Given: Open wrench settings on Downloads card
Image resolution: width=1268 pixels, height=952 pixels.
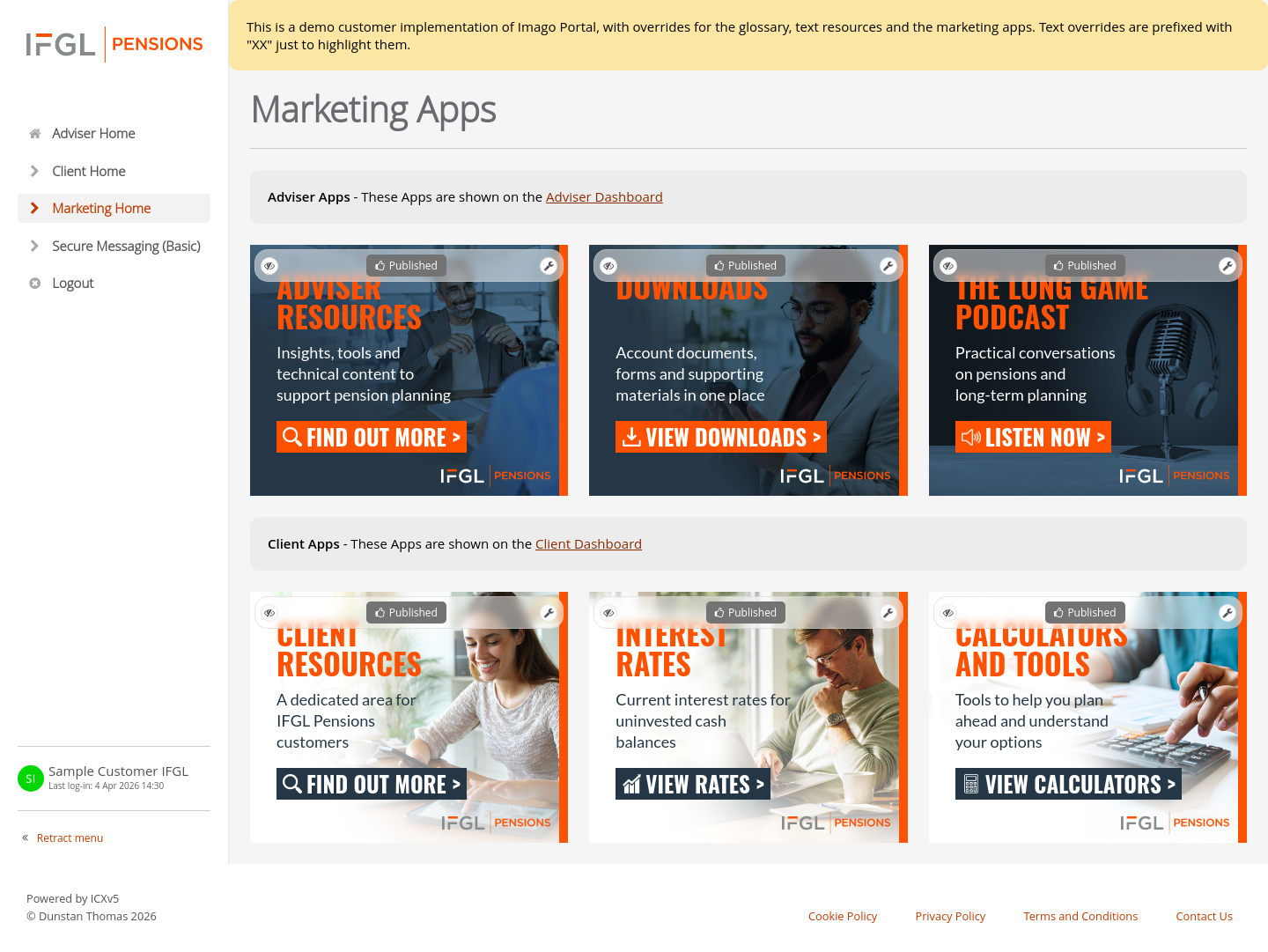Looking at the screenshot, I should (888, 266).
